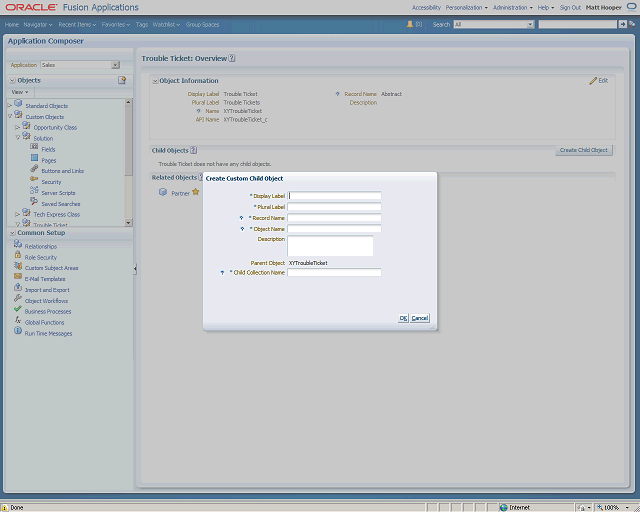Collapse the Objects panel header
Screen dimensions: 640x512
12,80
